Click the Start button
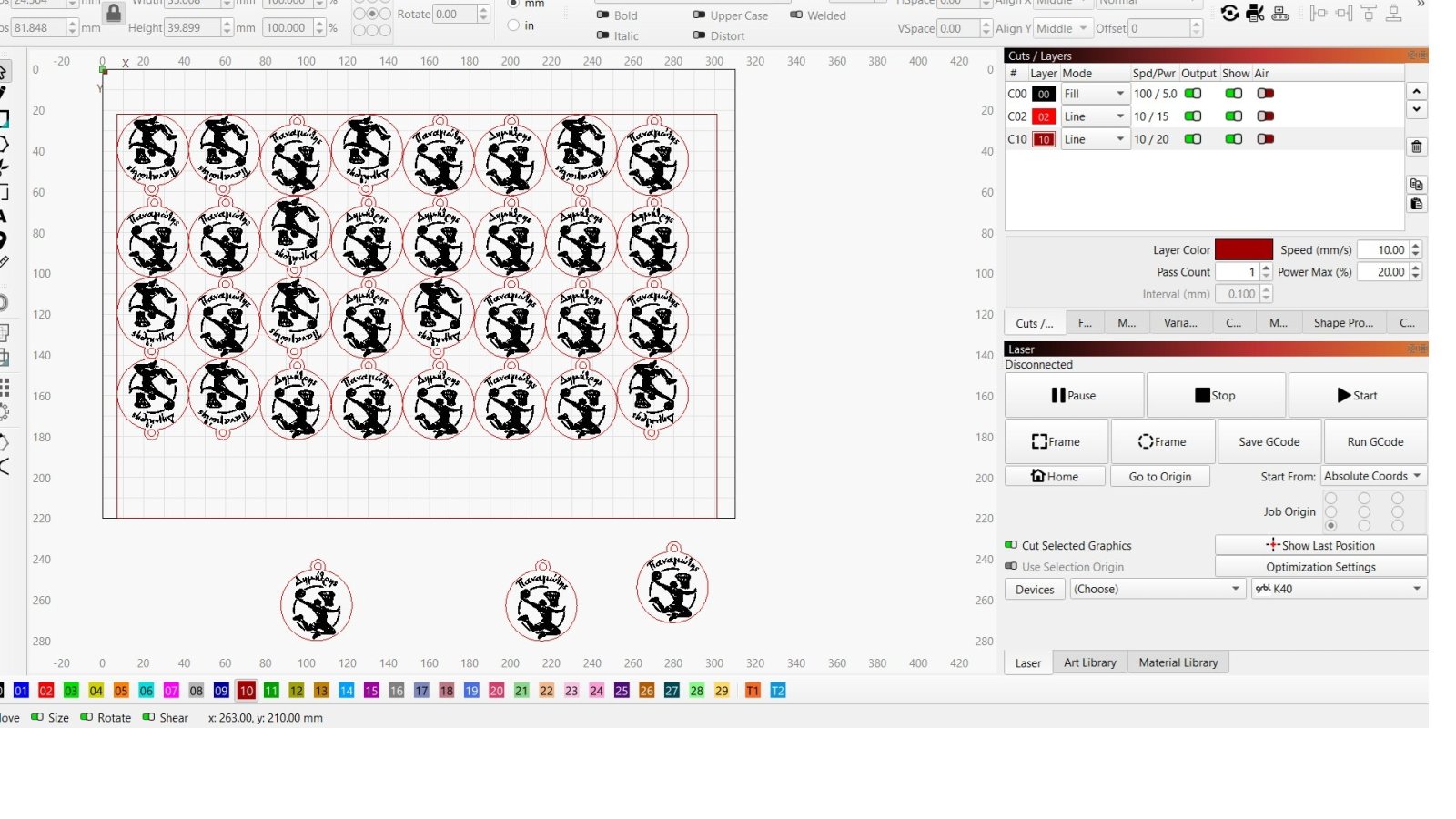The image size is (1456, 819). pos(1358,395)
